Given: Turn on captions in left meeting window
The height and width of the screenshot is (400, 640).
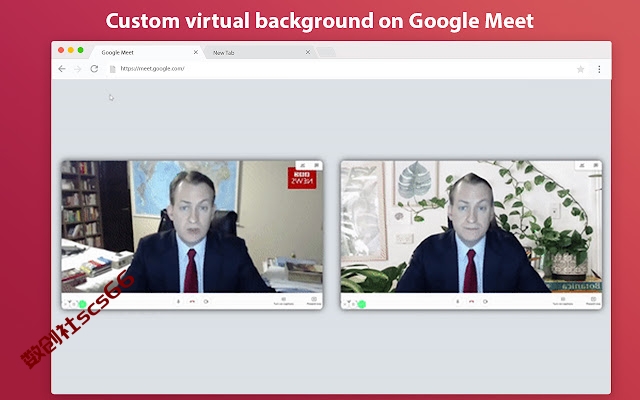Looking at the screenshot, I should (284, 301).
